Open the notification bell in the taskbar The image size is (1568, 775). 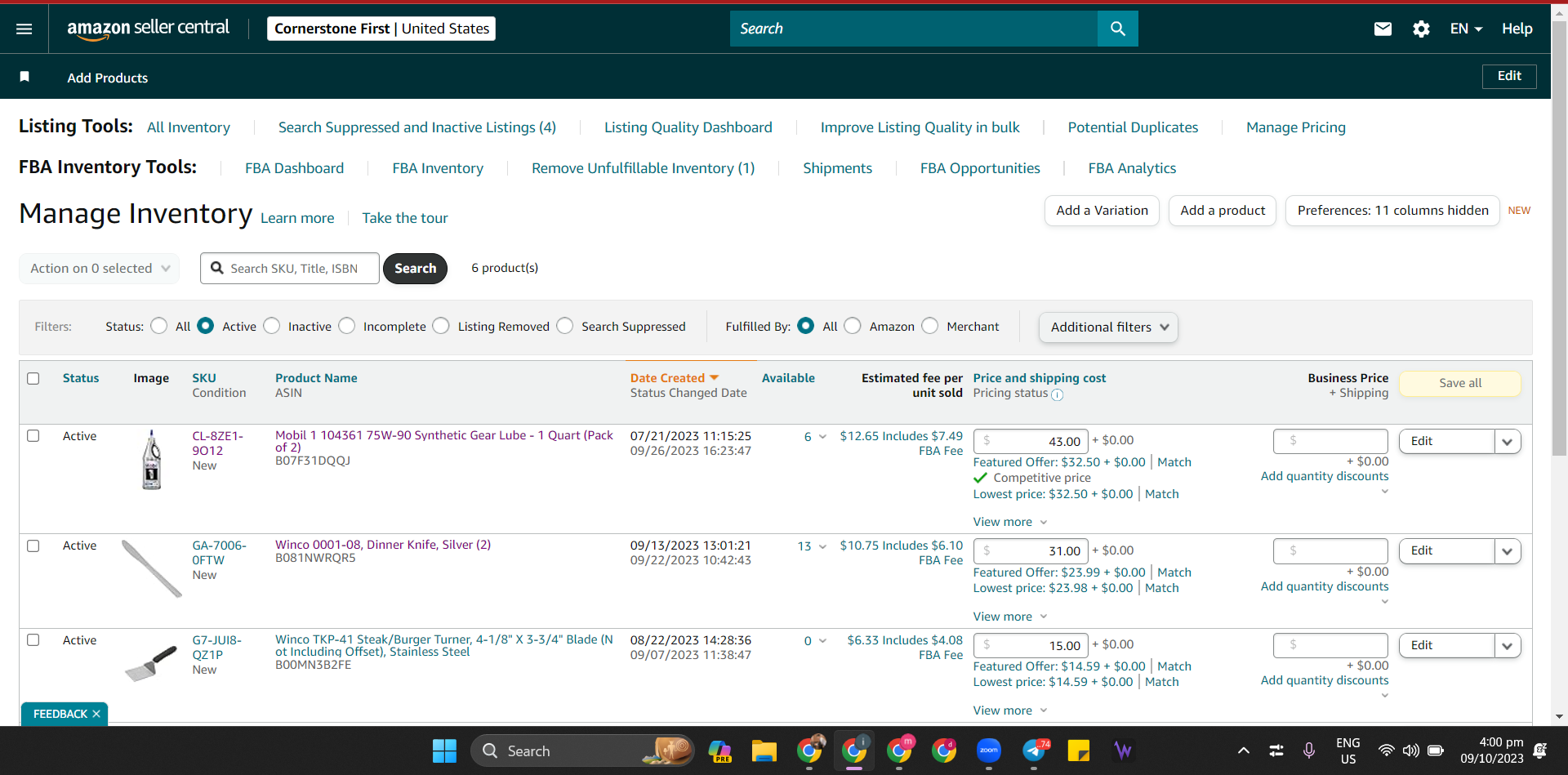point(1540,751)
